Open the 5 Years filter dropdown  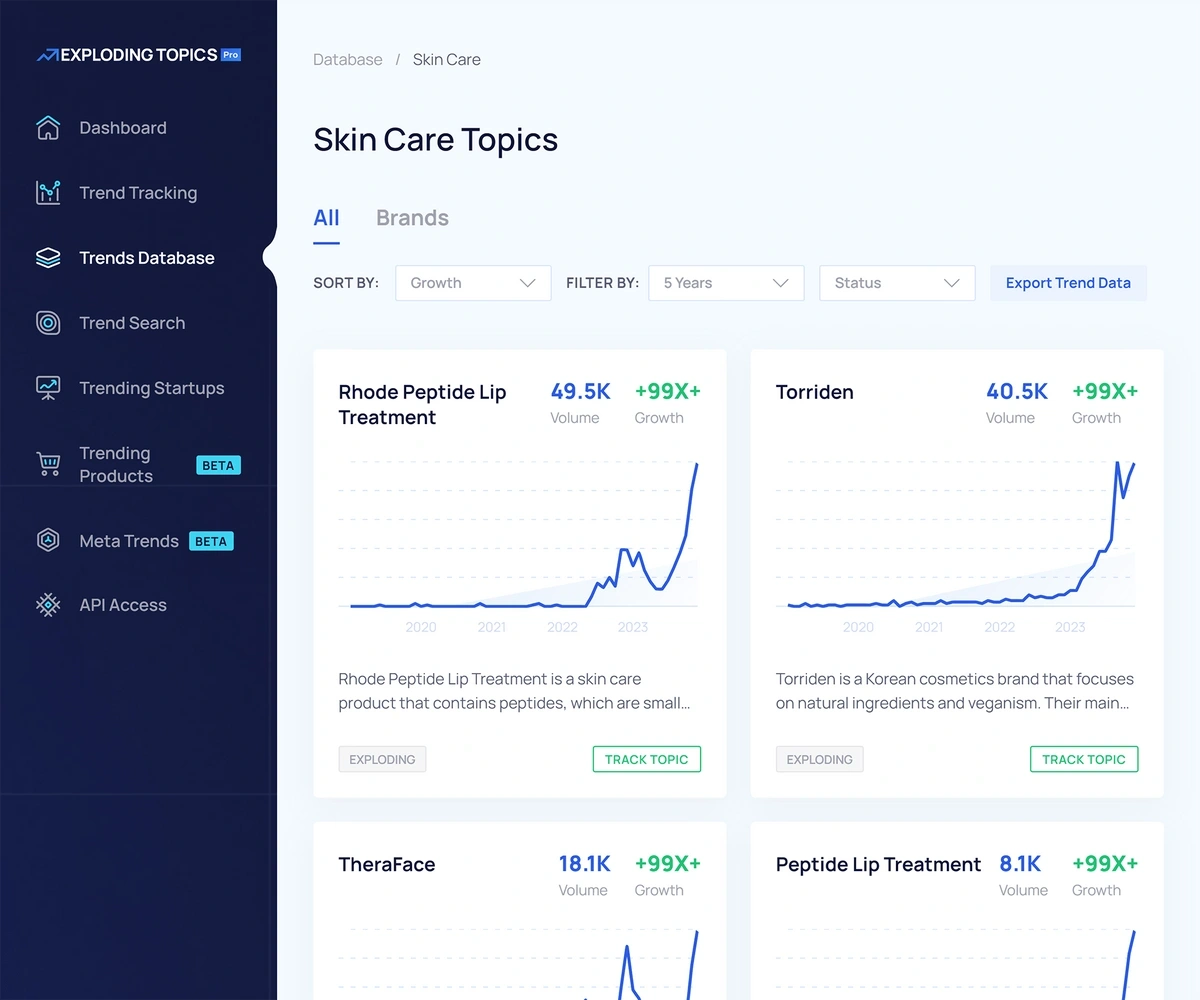726,283
